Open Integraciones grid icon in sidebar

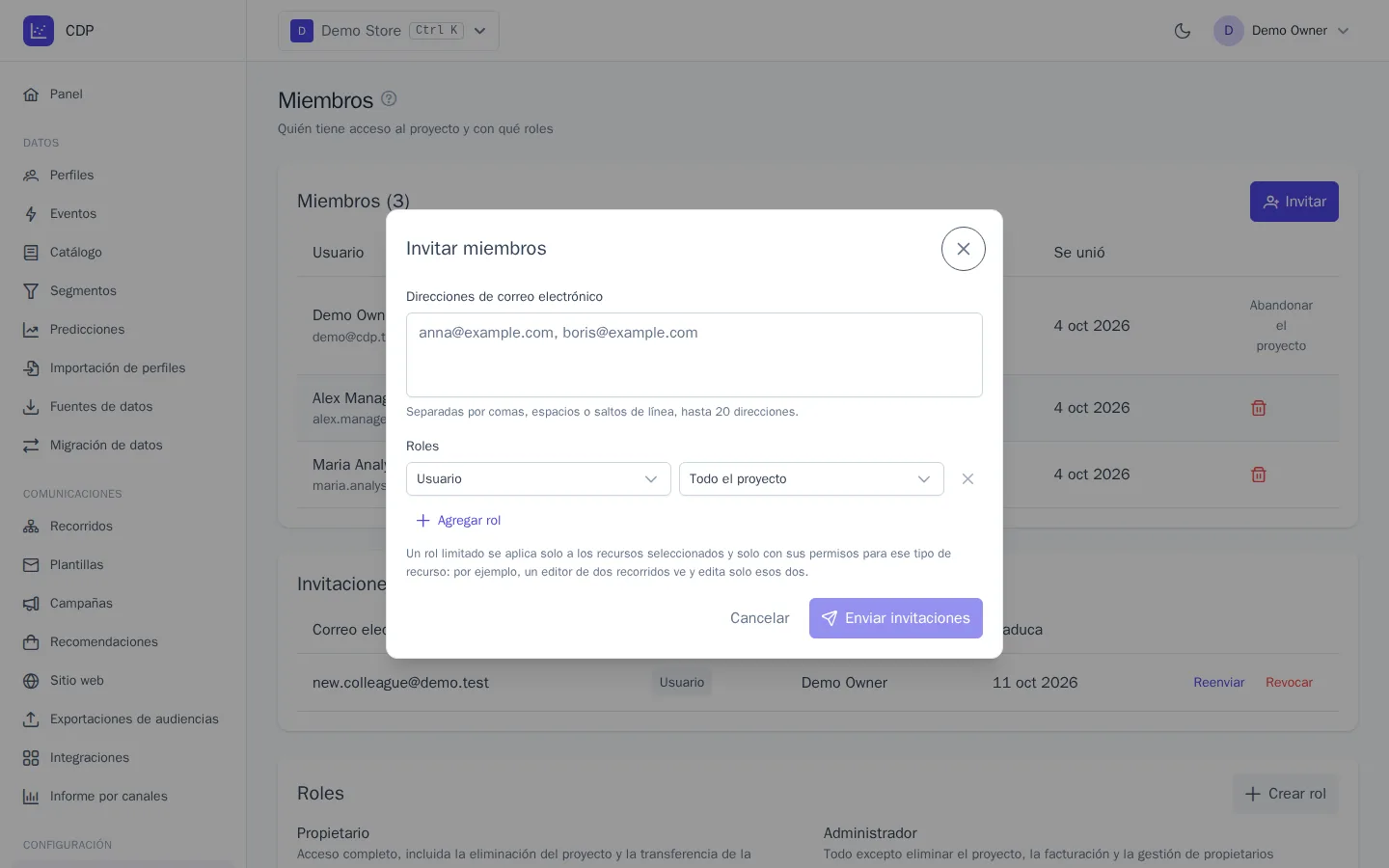tap(31, 758)
